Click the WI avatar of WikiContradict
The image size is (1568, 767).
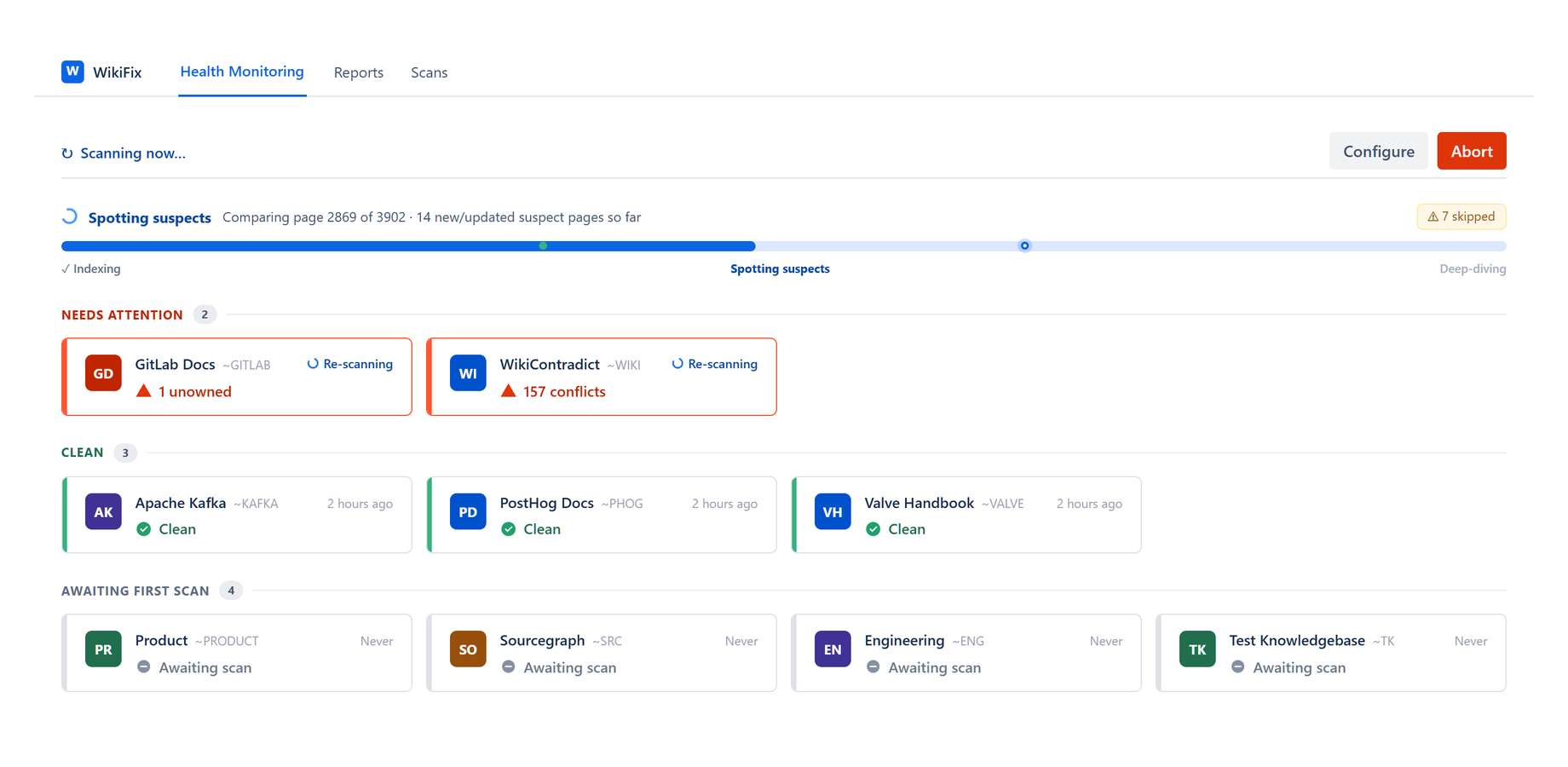(x=468, y=373)
